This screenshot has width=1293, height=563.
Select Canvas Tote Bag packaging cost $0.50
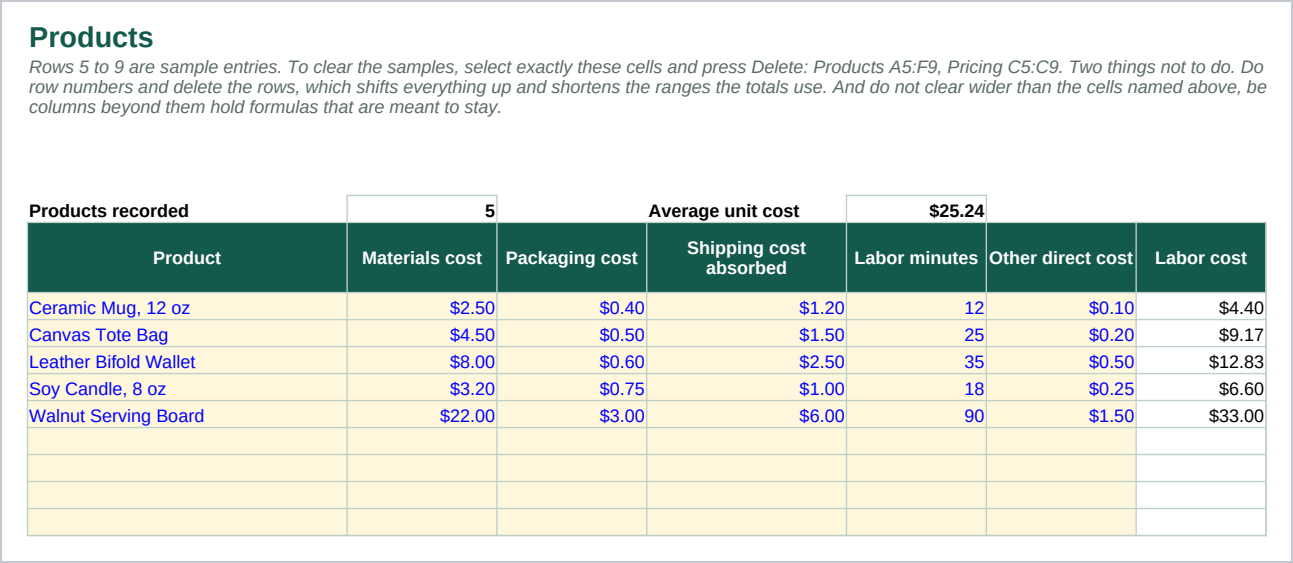[x=572, y=334]
